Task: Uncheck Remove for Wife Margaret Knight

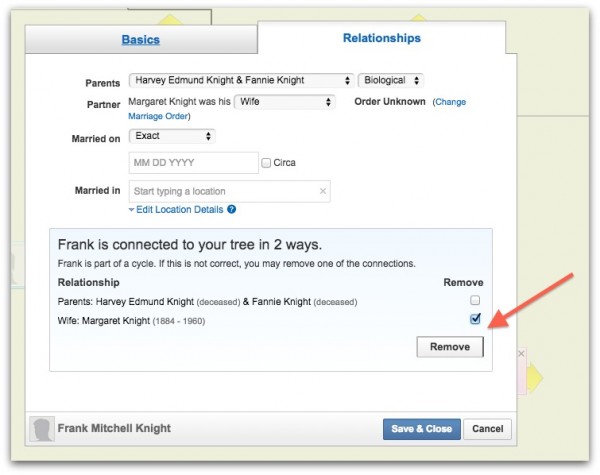Action: 475,318
